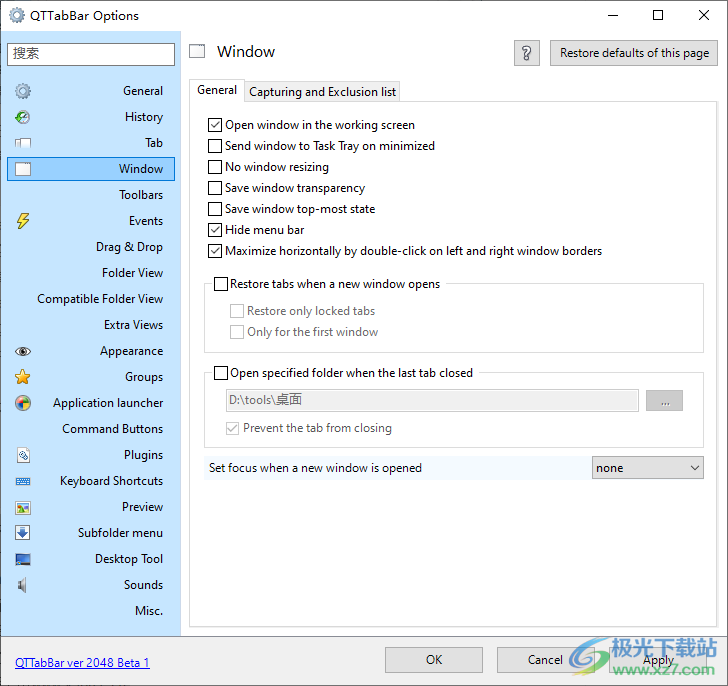
Task: Toggle Hide menu bar checkbox
Action: tap(214, 230)
